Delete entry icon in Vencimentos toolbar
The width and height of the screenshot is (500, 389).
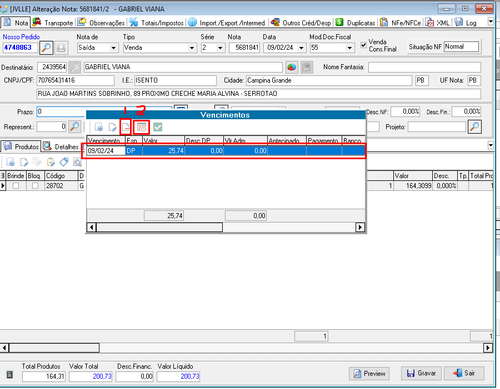125,127
